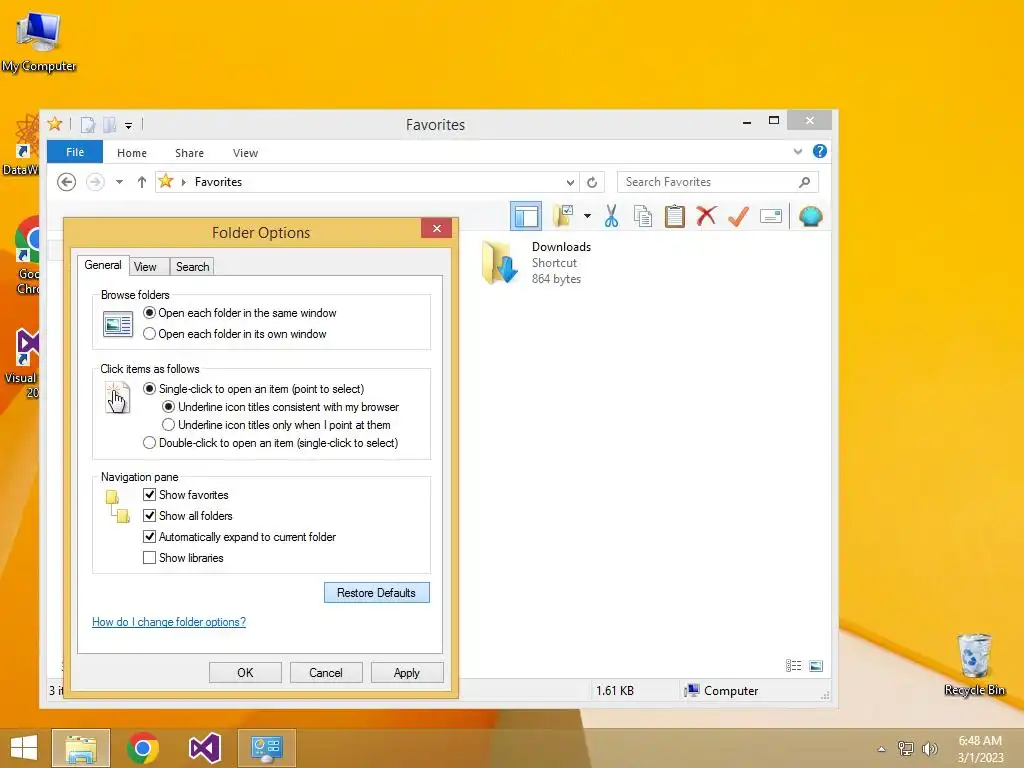This screenshot has height=768, width=1024.
Task: Click the Forward navigation arrow
Action: click(x=95, y=182)
